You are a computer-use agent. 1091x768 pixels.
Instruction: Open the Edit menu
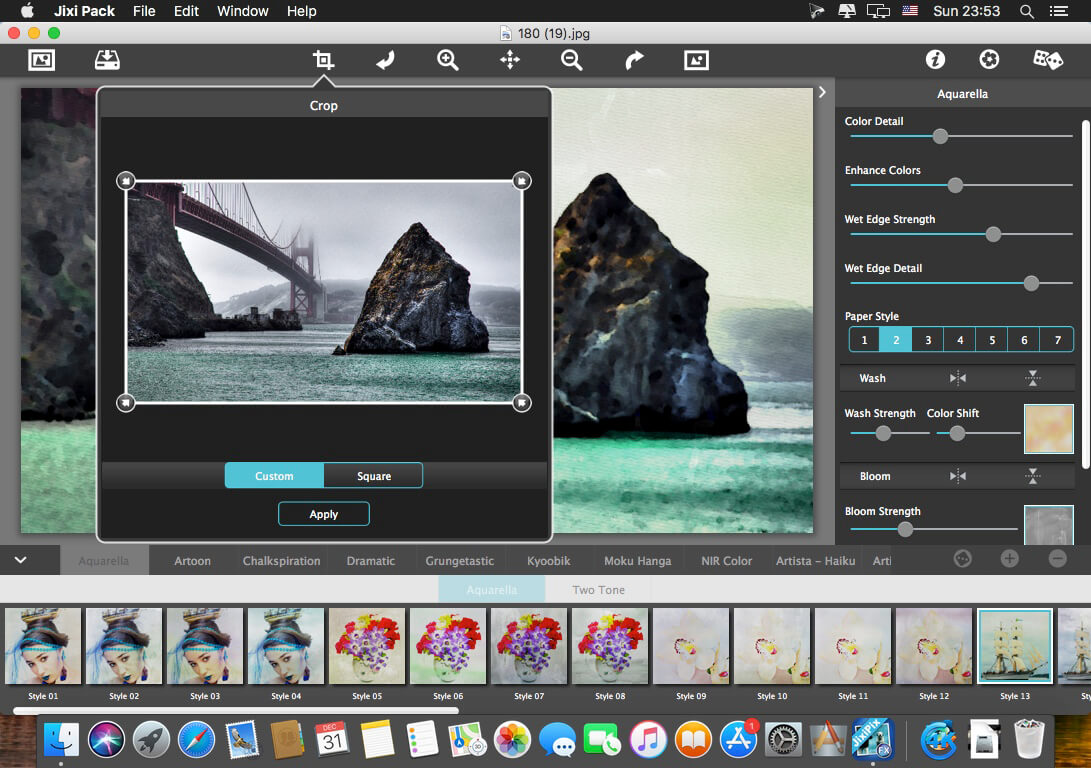click(x=186, y=11)
